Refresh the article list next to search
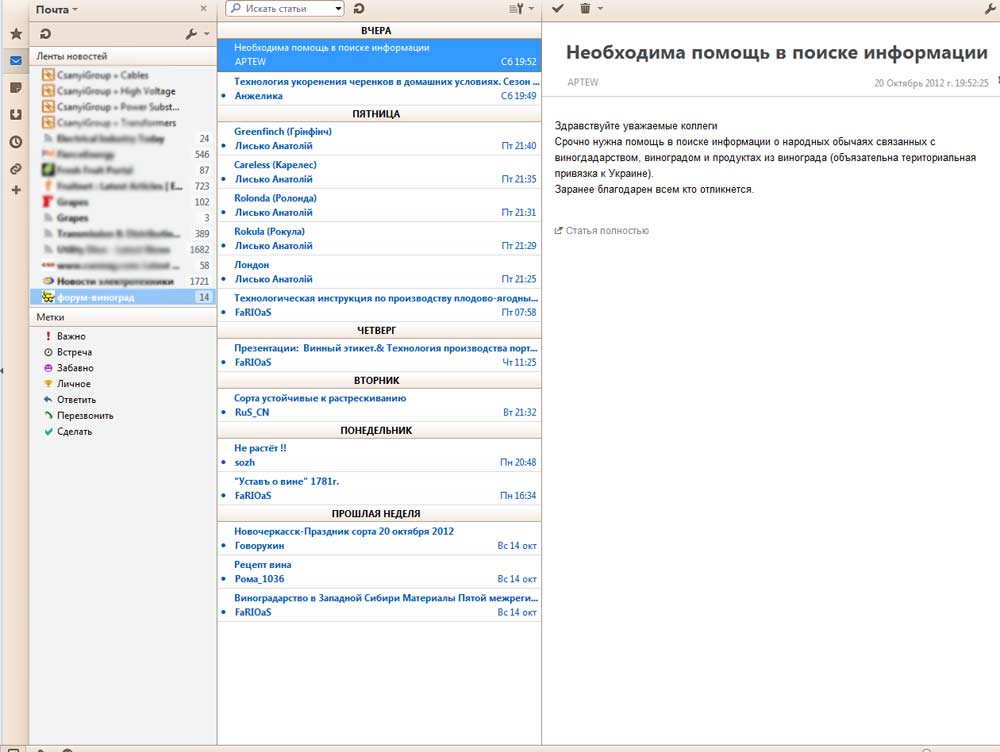The height and width of the screenshot is (752, 1000). [x=359, y=8]
